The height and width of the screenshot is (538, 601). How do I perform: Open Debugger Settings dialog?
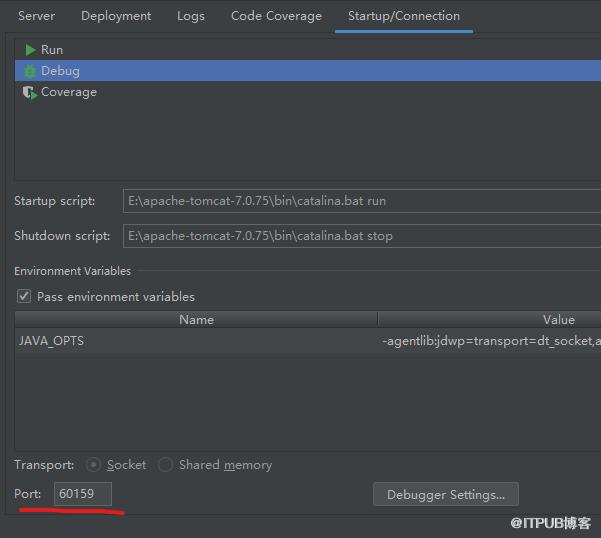446,494
